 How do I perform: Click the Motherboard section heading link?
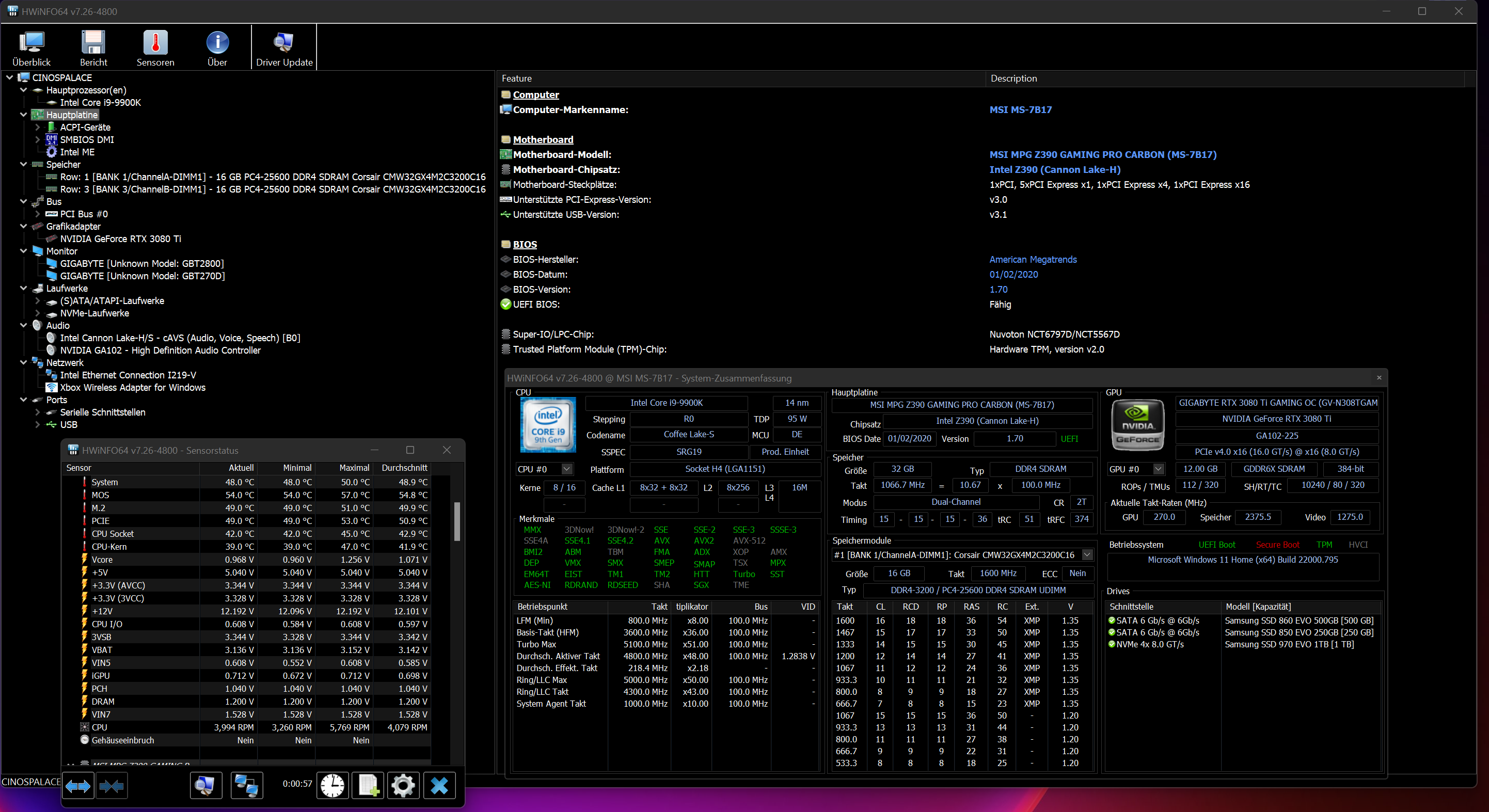coord(543,139)
